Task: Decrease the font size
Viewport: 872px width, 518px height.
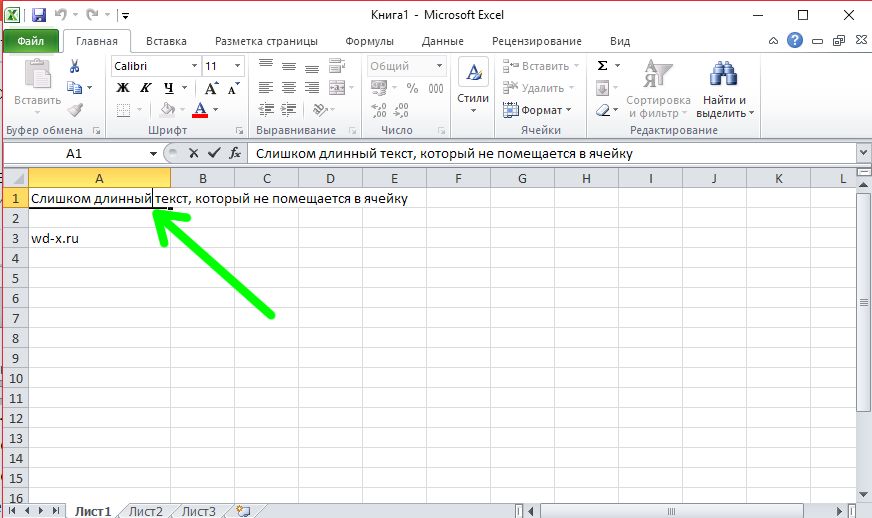Action: [234, 88]
